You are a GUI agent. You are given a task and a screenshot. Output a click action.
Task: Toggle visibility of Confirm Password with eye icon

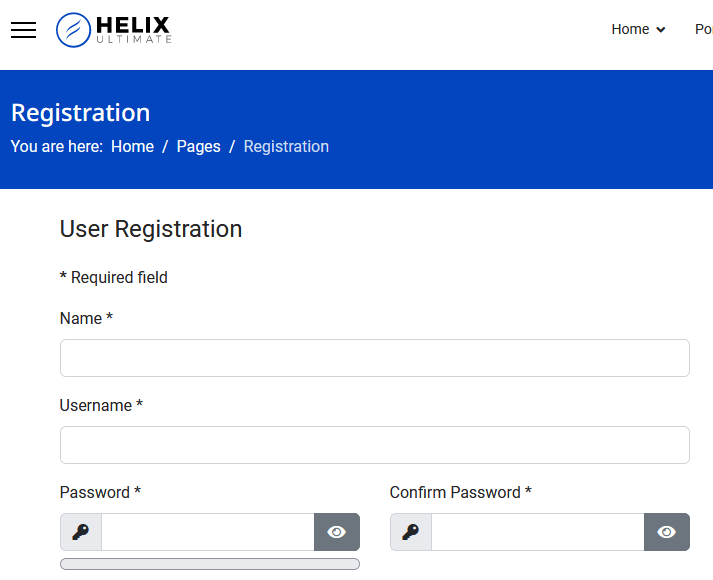click(x=667, y=532)
